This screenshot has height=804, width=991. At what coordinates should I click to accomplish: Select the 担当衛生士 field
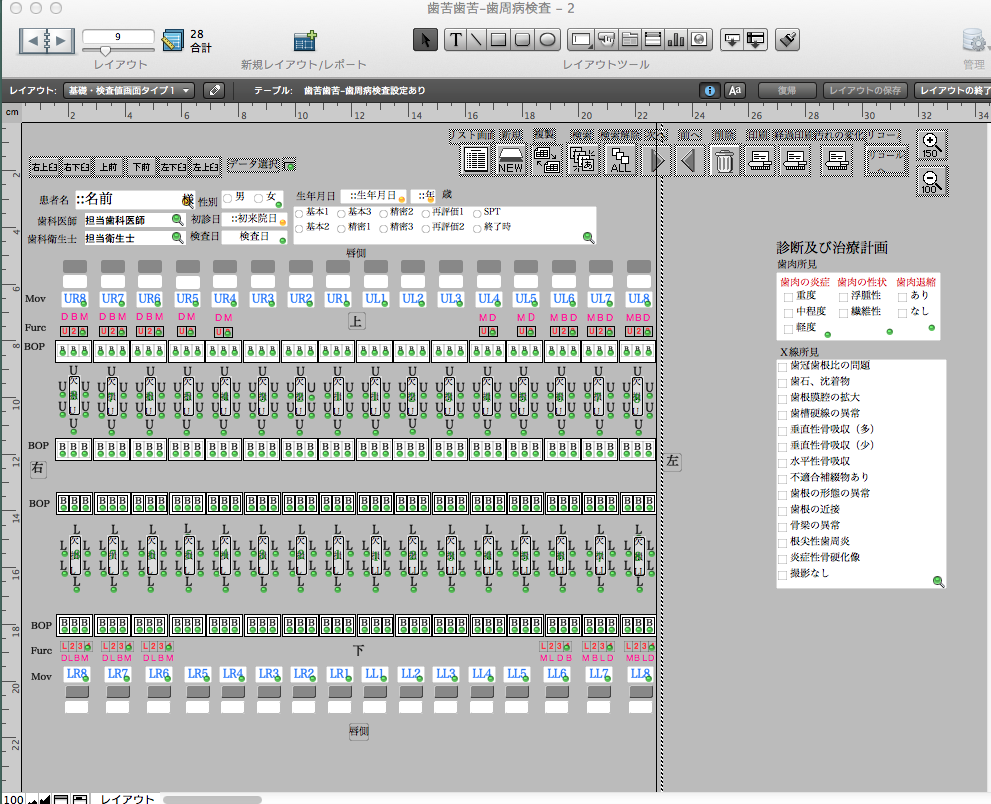(x=134, y=238)
